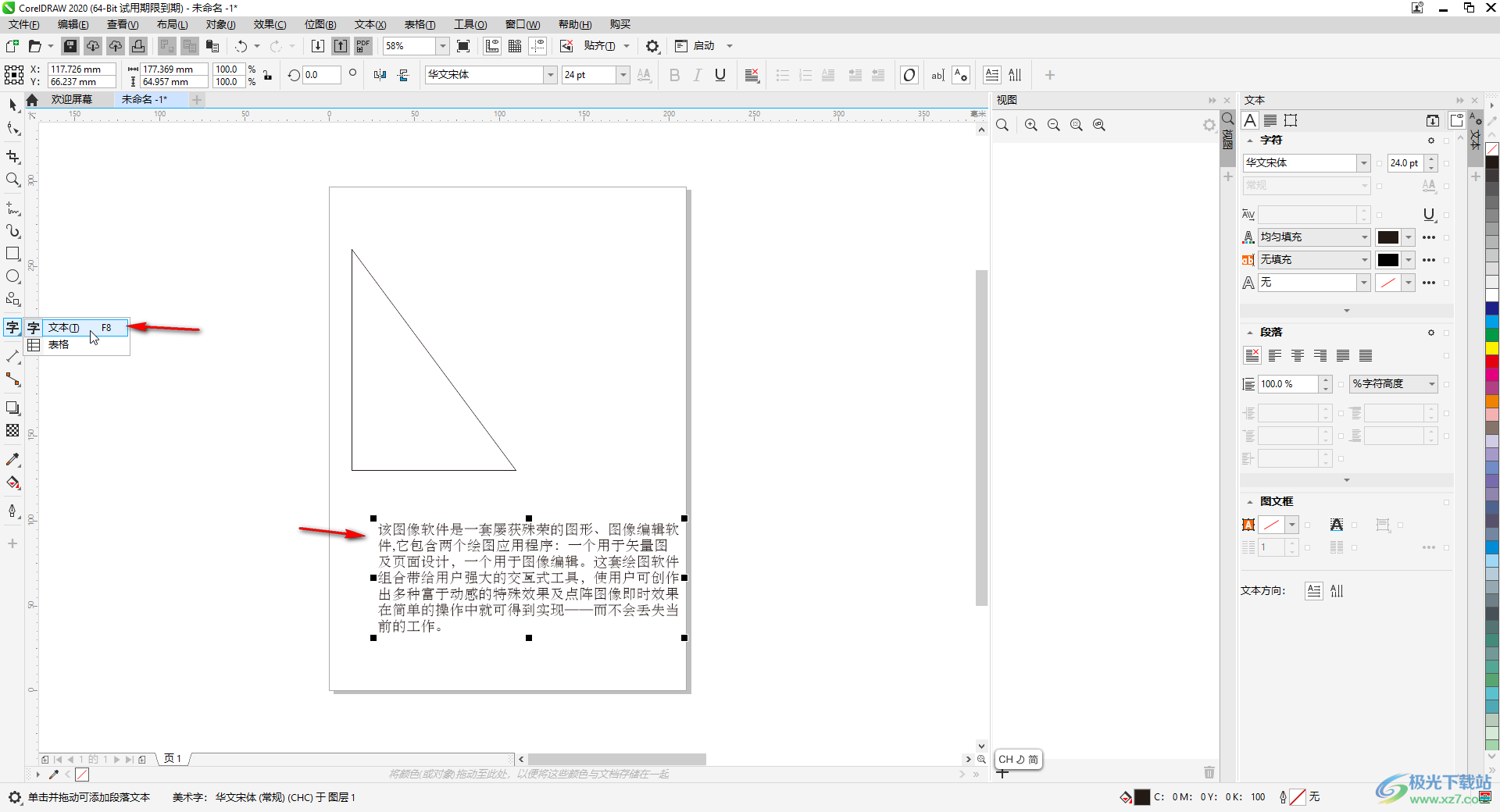Viewport: 1500px width, 812px height.
Task: Click the Undo arrow icon
Action: coord(241,46)
